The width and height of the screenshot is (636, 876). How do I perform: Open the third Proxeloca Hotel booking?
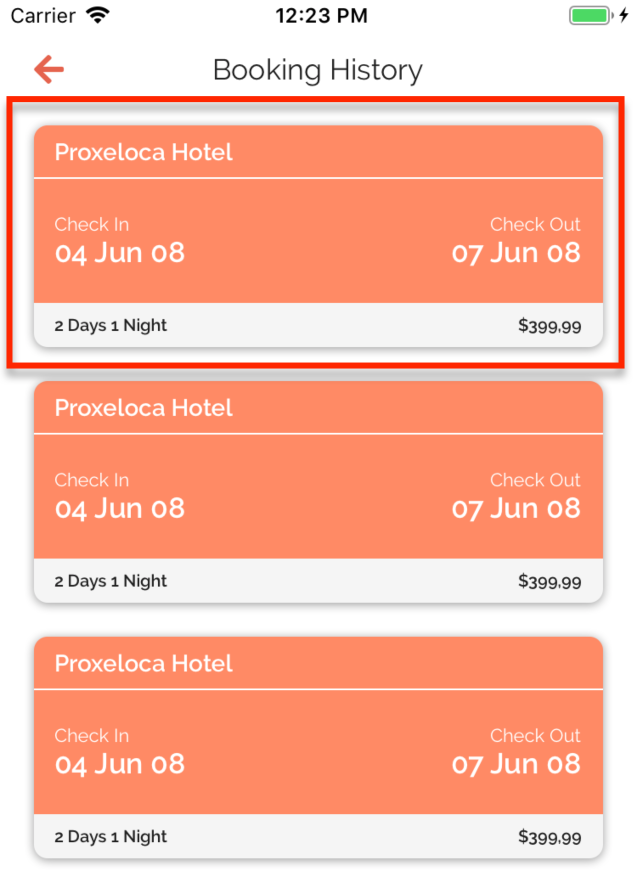318,746
